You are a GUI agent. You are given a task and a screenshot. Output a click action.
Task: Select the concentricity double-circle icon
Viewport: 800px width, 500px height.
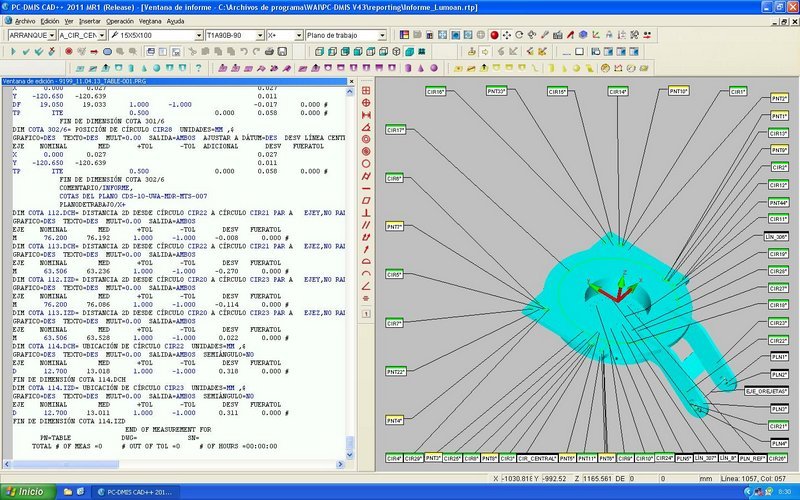click(x=366, y=139)
